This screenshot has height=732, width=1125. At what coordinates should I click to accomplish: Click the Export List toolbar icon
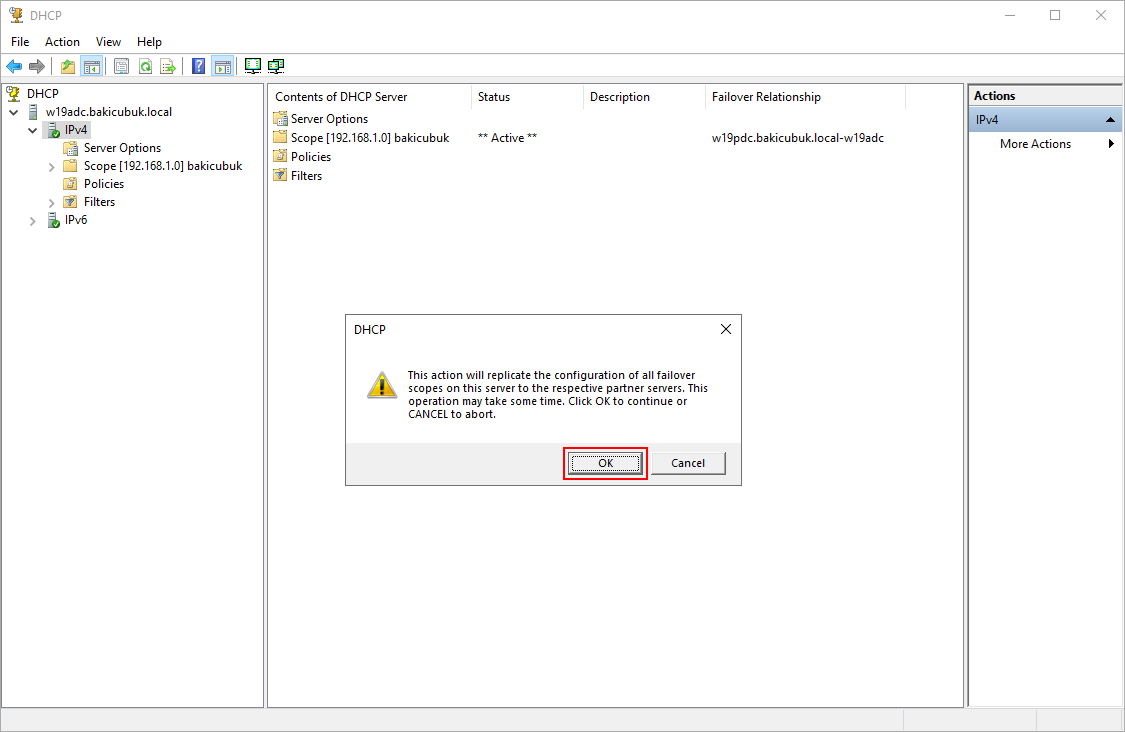click(168, 67)
